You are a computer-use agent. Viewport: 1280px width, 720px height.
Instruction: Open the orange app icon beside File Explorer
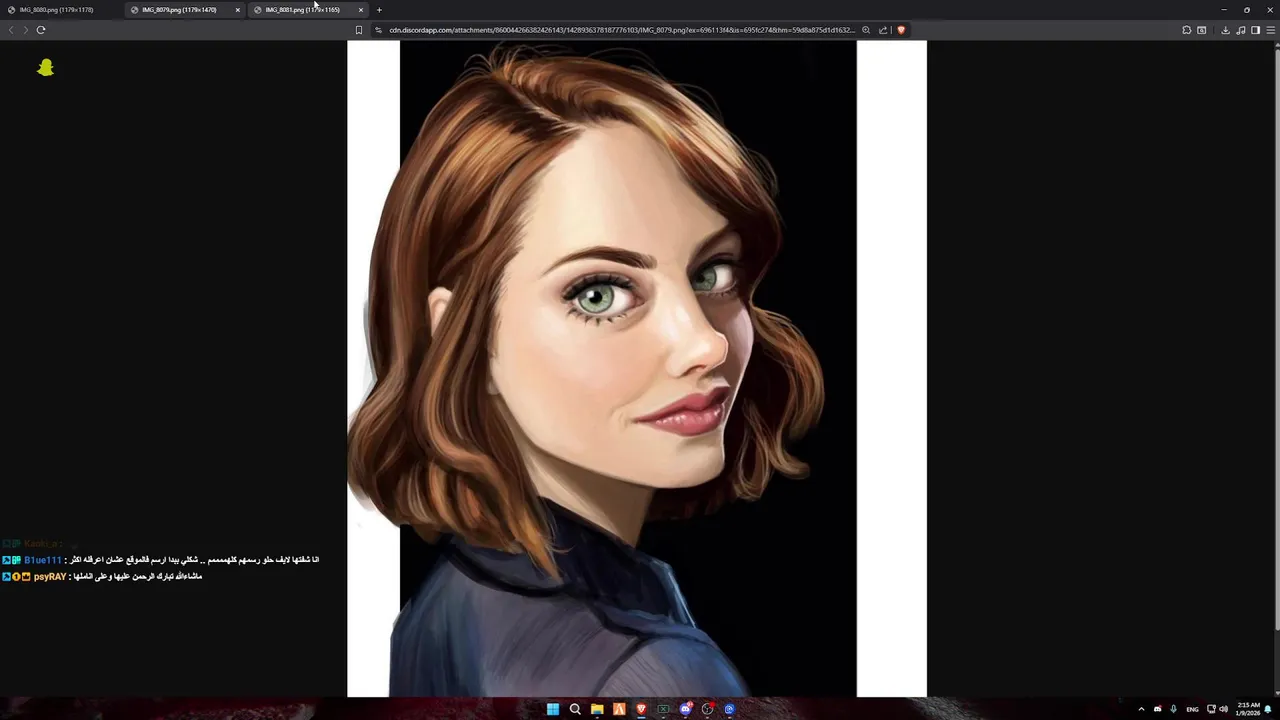pyautogui.click(x=619, y=709)
